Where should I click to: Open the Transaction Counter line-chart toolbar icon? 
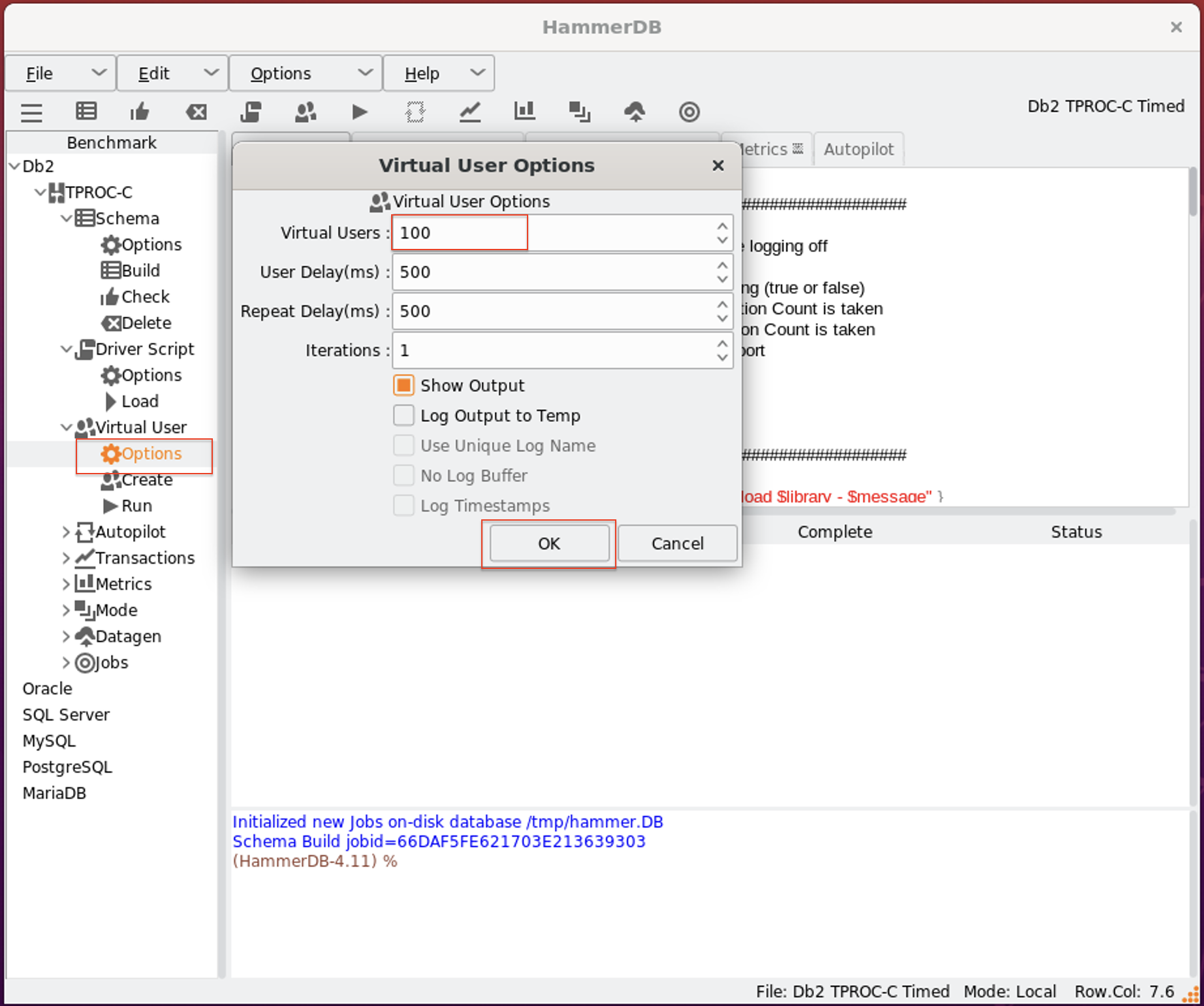470,112
